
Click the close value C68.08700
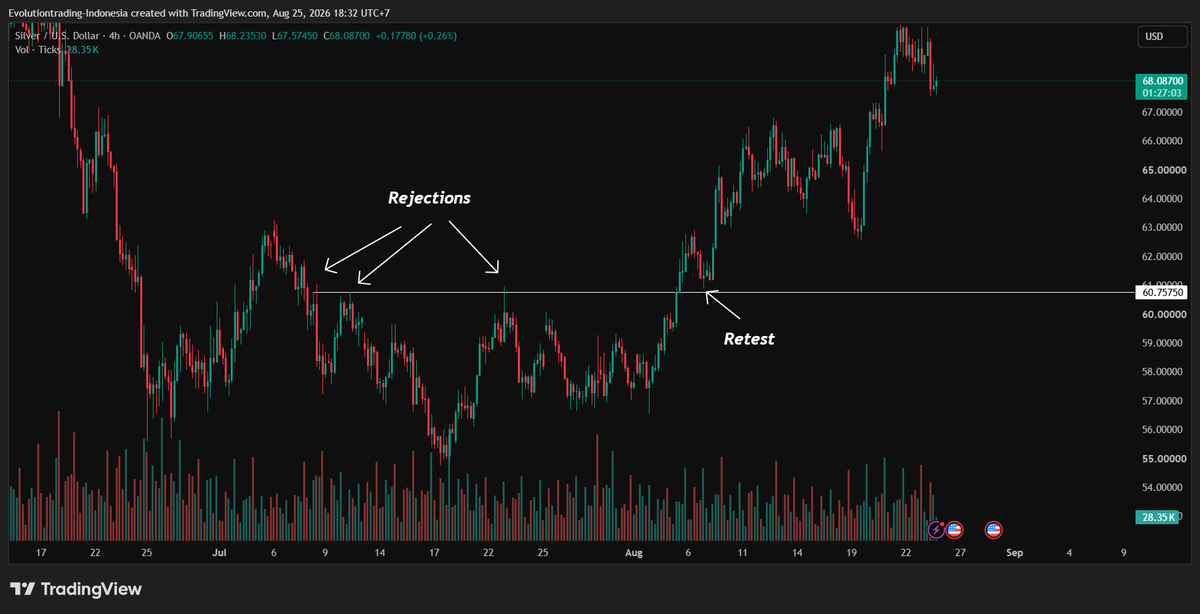(x=346, y=35)
